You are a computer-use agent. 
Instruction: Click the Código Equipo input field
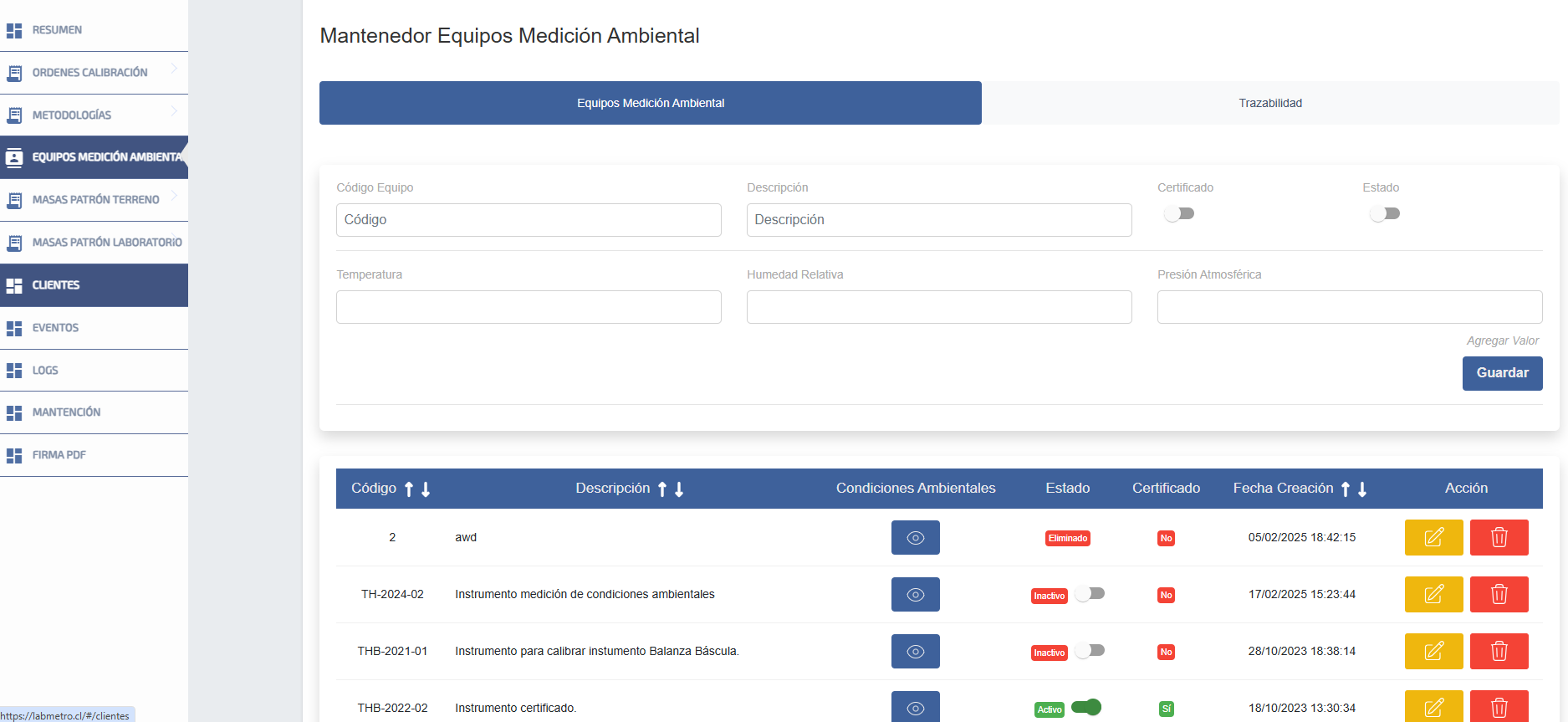coord(529,220)
